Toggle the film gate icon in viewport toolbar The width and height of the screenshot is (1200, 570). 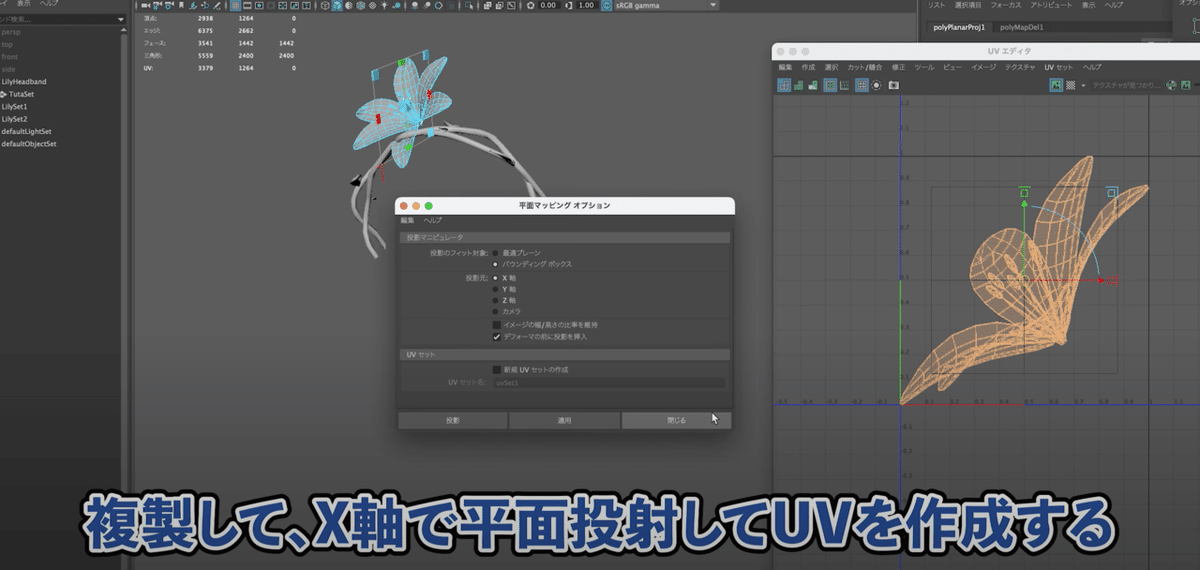247,5
